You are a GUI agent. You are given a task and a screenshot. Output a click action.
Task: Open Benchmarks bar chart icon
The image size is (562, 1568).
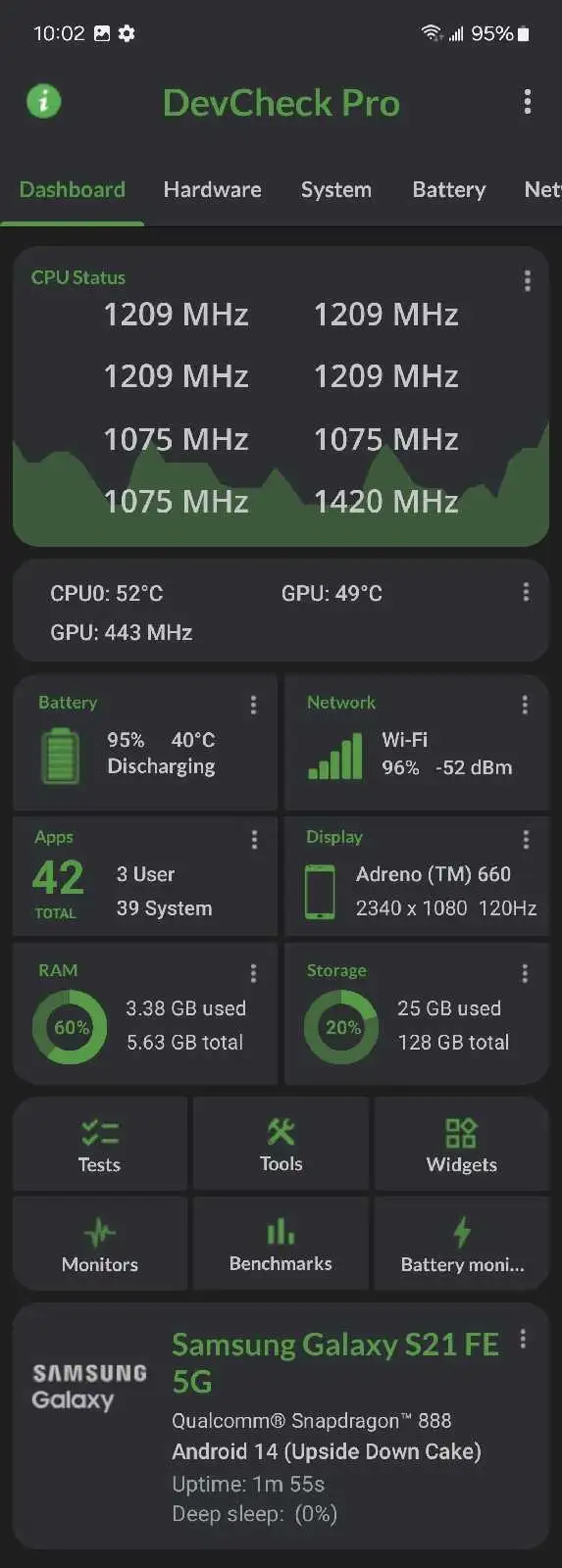(281, 1231)
